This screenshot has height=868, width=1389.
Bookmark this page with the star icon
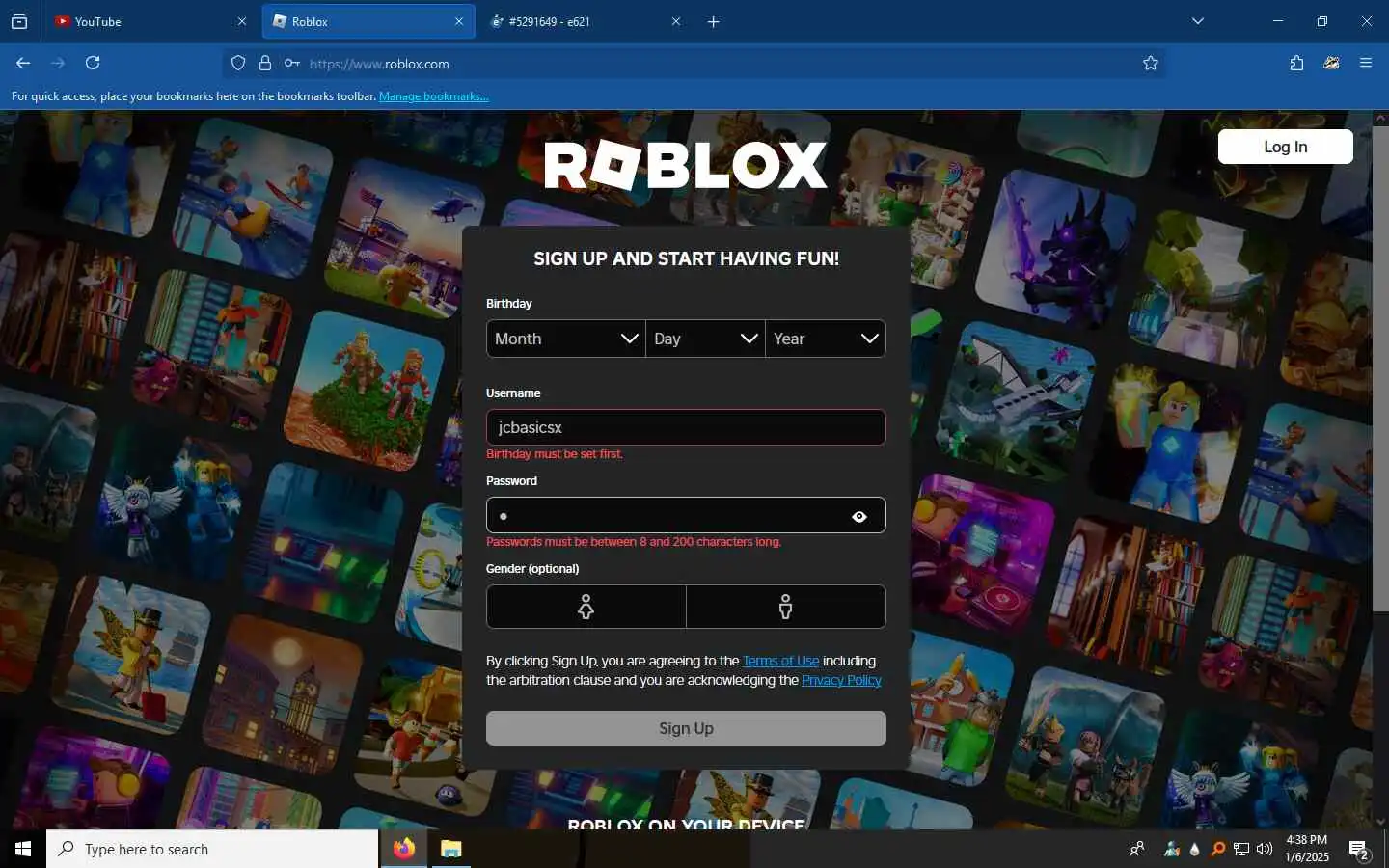click(1151, 64)
